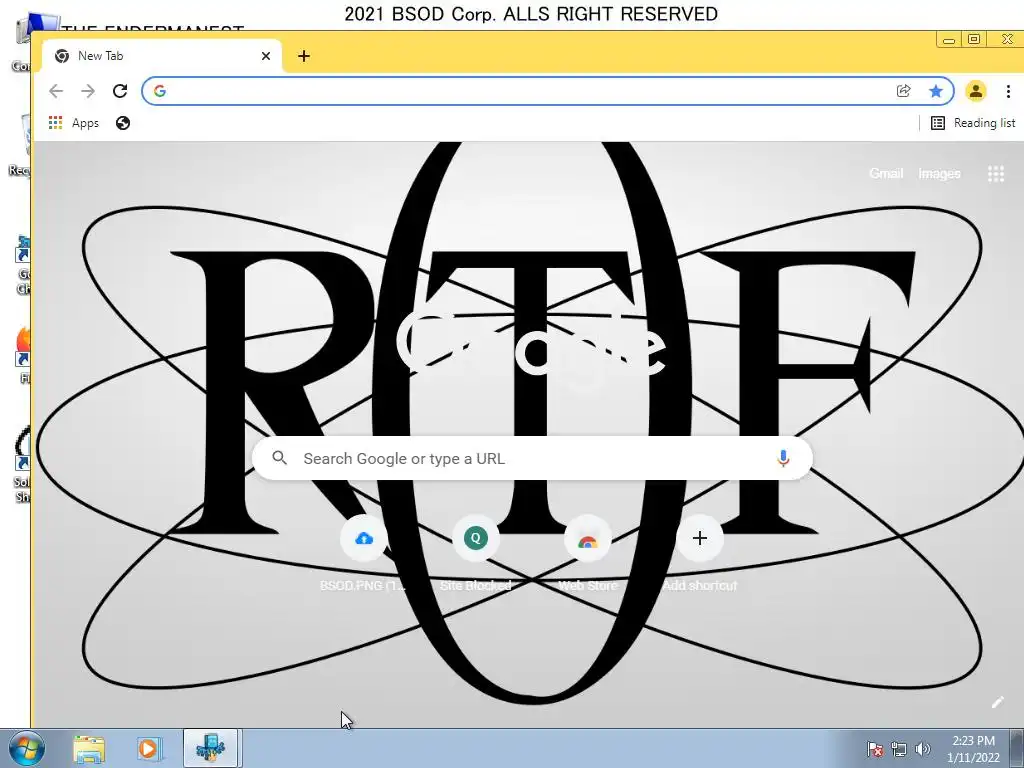Open the Chrome profile avatar
The image size is (1024, 768).
[x=976, y=91]
